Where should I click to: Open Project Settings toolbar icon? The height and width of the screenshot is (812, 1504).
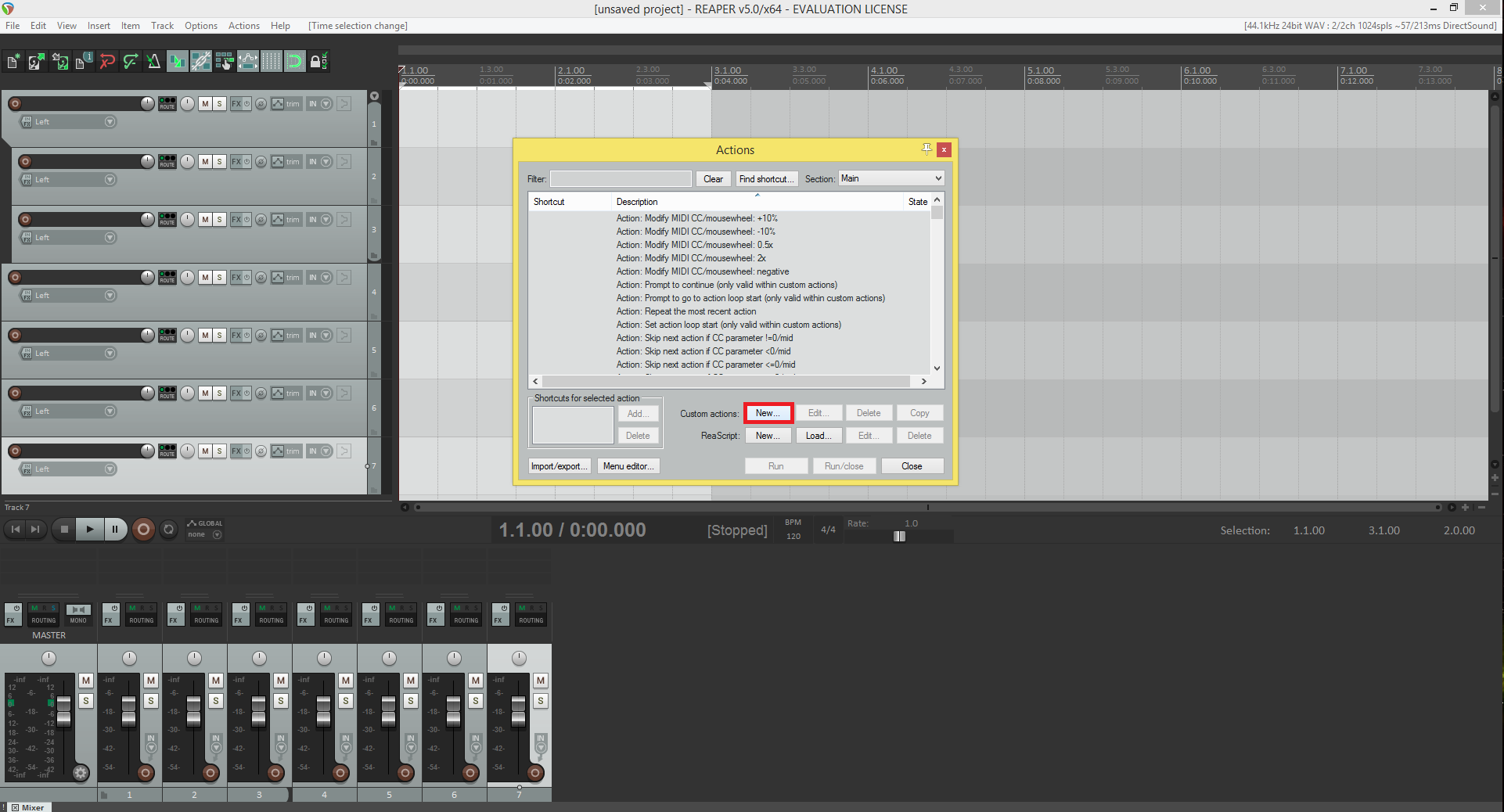point(83,61)
